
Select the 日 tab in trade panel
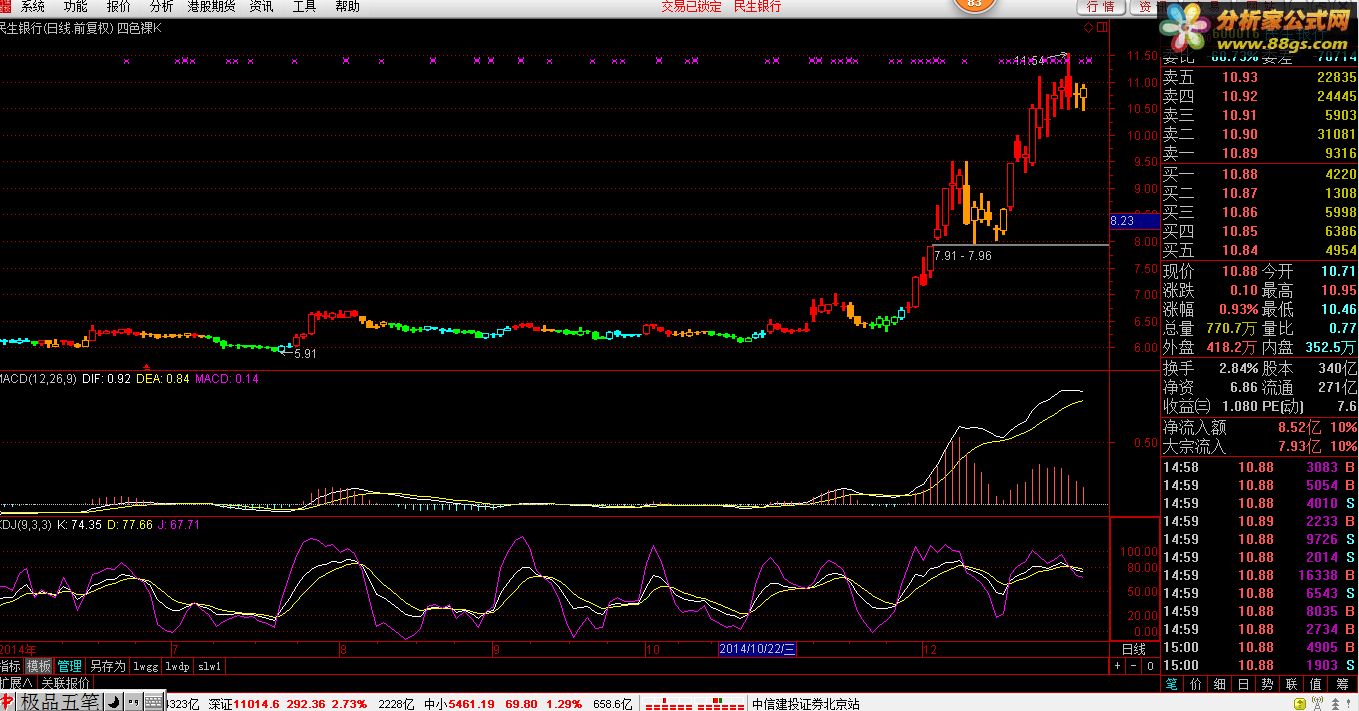pos(1244,685)
